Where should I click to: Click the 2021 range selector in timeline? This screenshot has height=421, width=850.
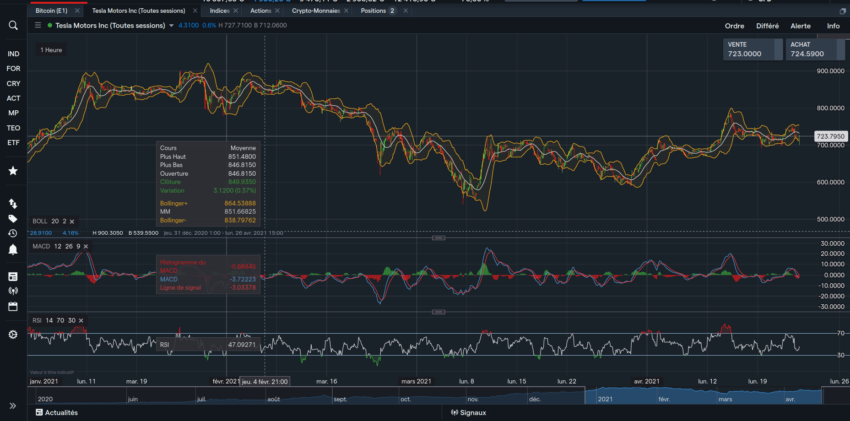pos(605,397)
